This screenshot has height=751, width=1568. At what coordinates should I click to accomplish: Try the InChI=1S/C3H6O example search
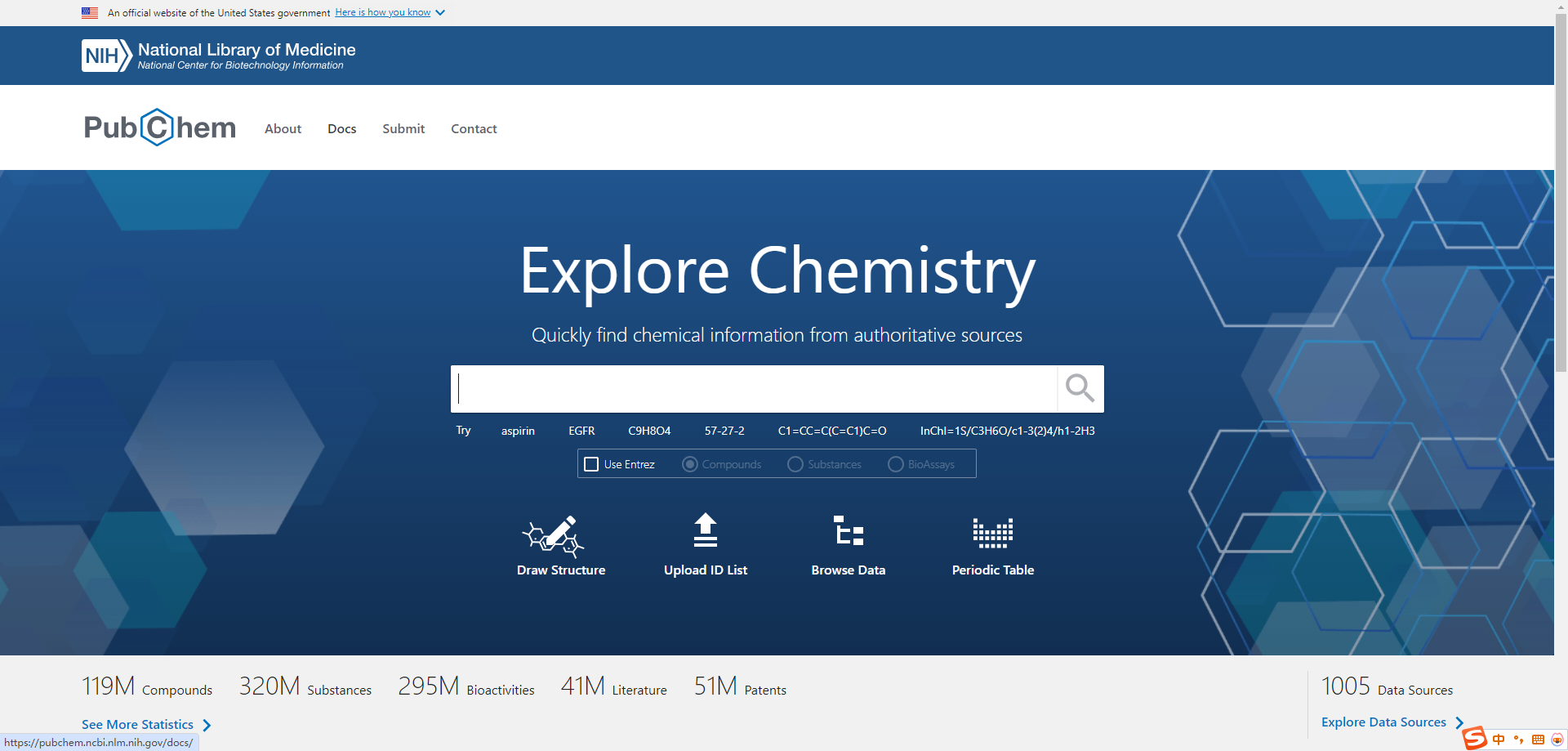pyautogui.click(x=1008, y=431)
